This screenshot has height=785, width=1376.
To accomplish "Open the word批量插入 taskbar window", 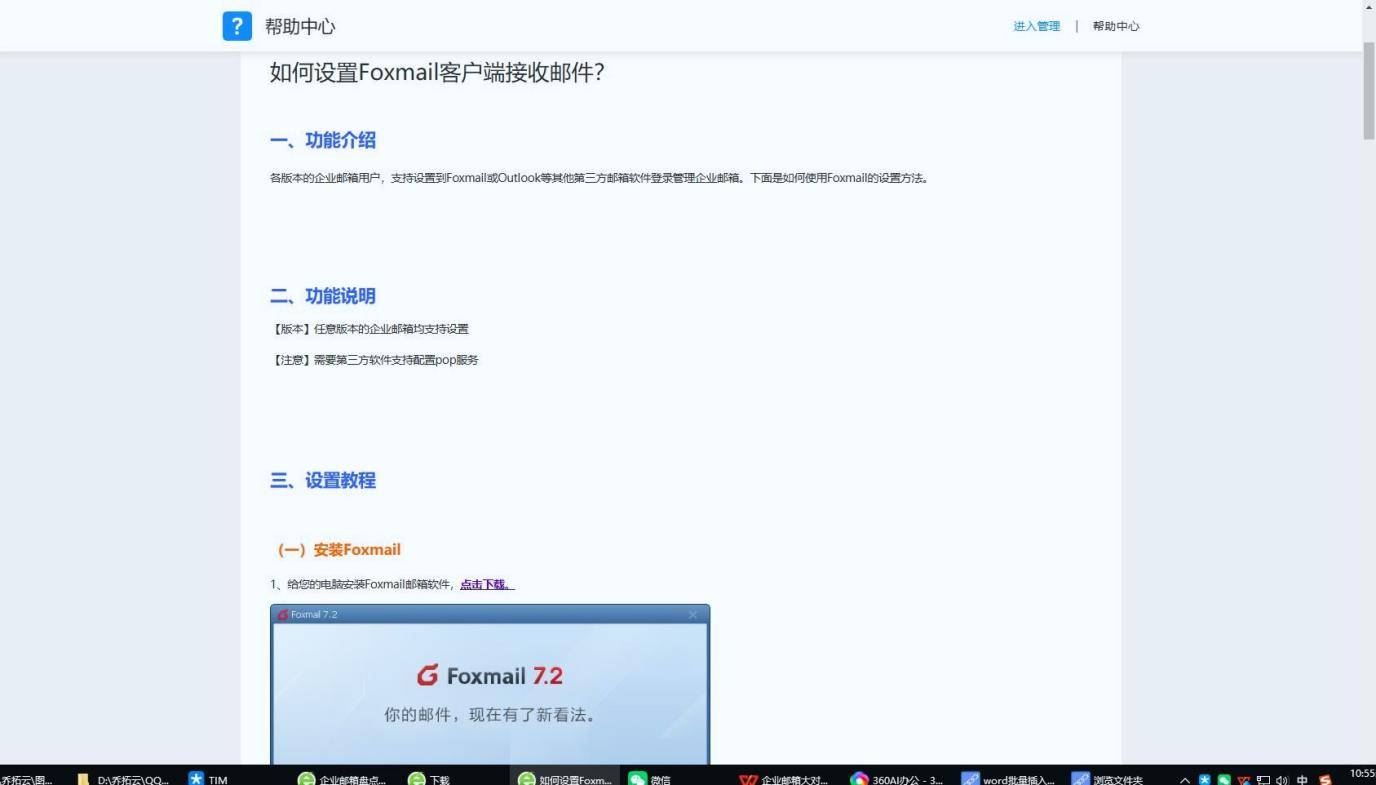I will (x=1008, y=779).
